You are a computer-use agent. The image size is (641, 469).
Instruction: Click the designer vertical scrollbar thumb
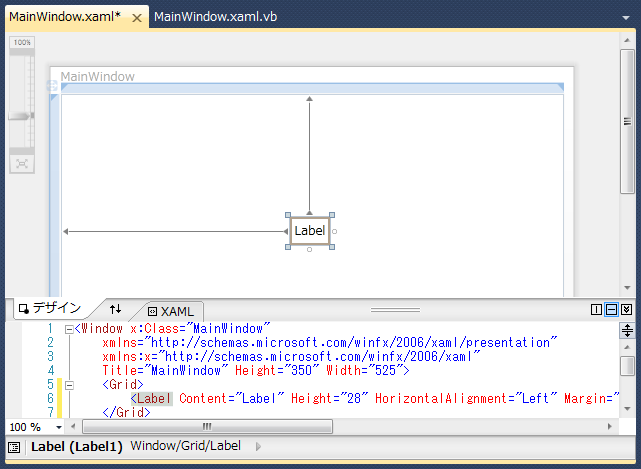[x=627, y=121]
